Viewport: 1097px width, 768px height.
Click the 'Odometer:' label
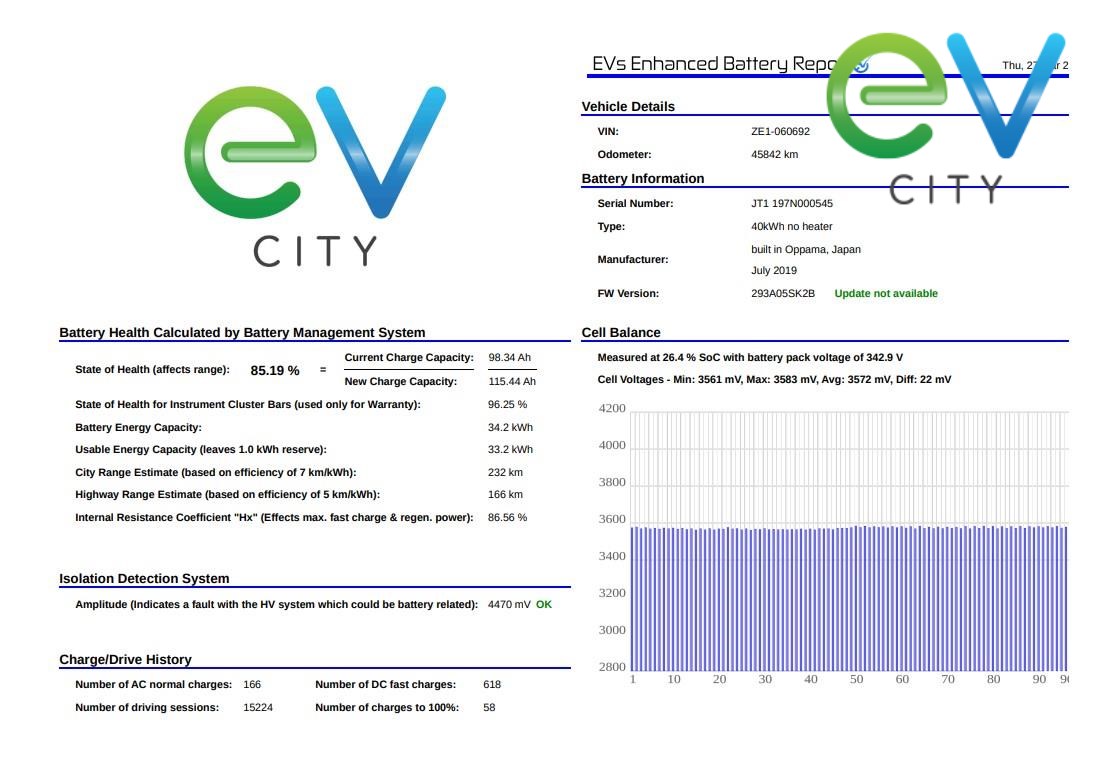624,155
